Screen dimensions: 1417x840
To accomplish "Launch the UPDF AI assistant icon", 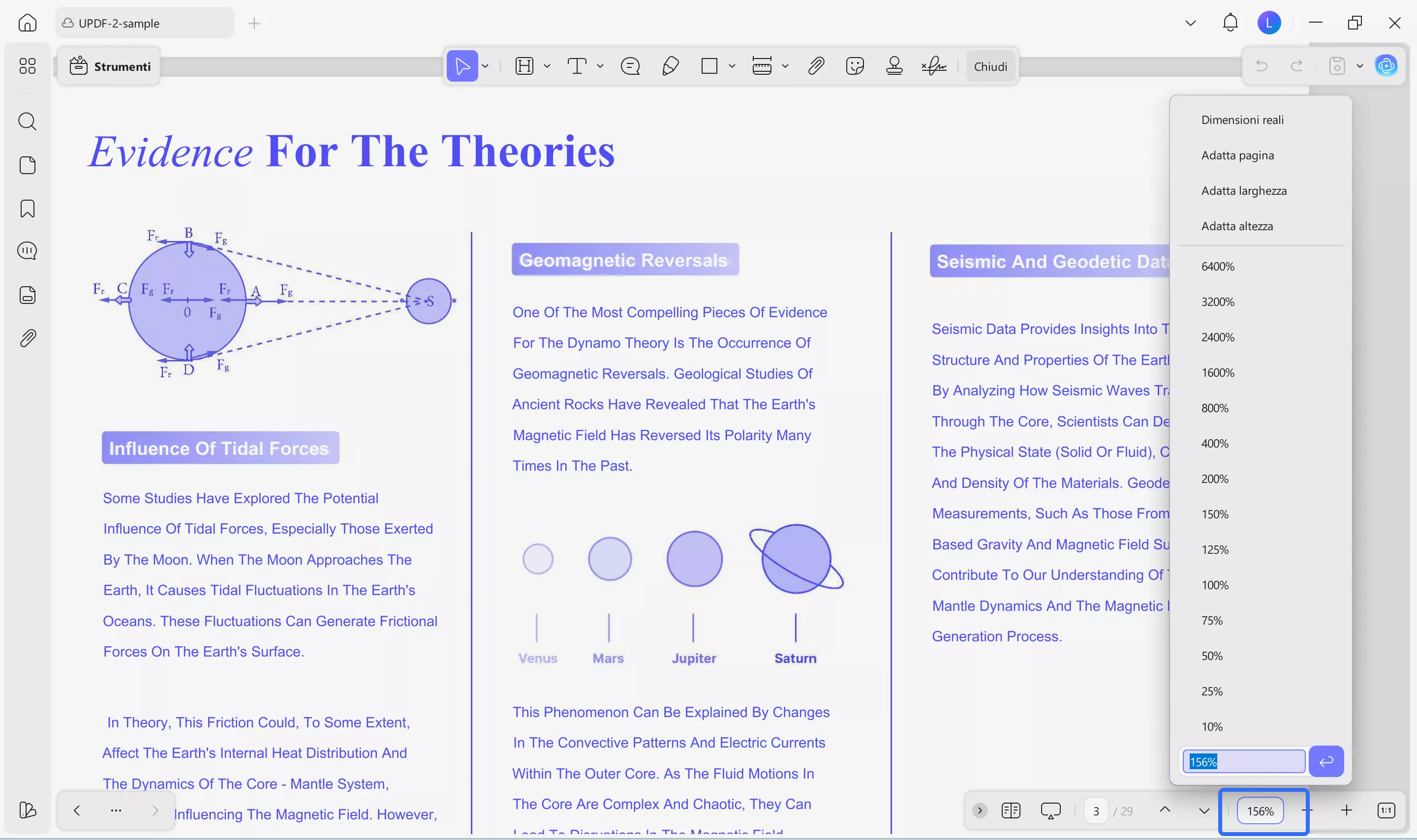I will tap(1386, 66).
